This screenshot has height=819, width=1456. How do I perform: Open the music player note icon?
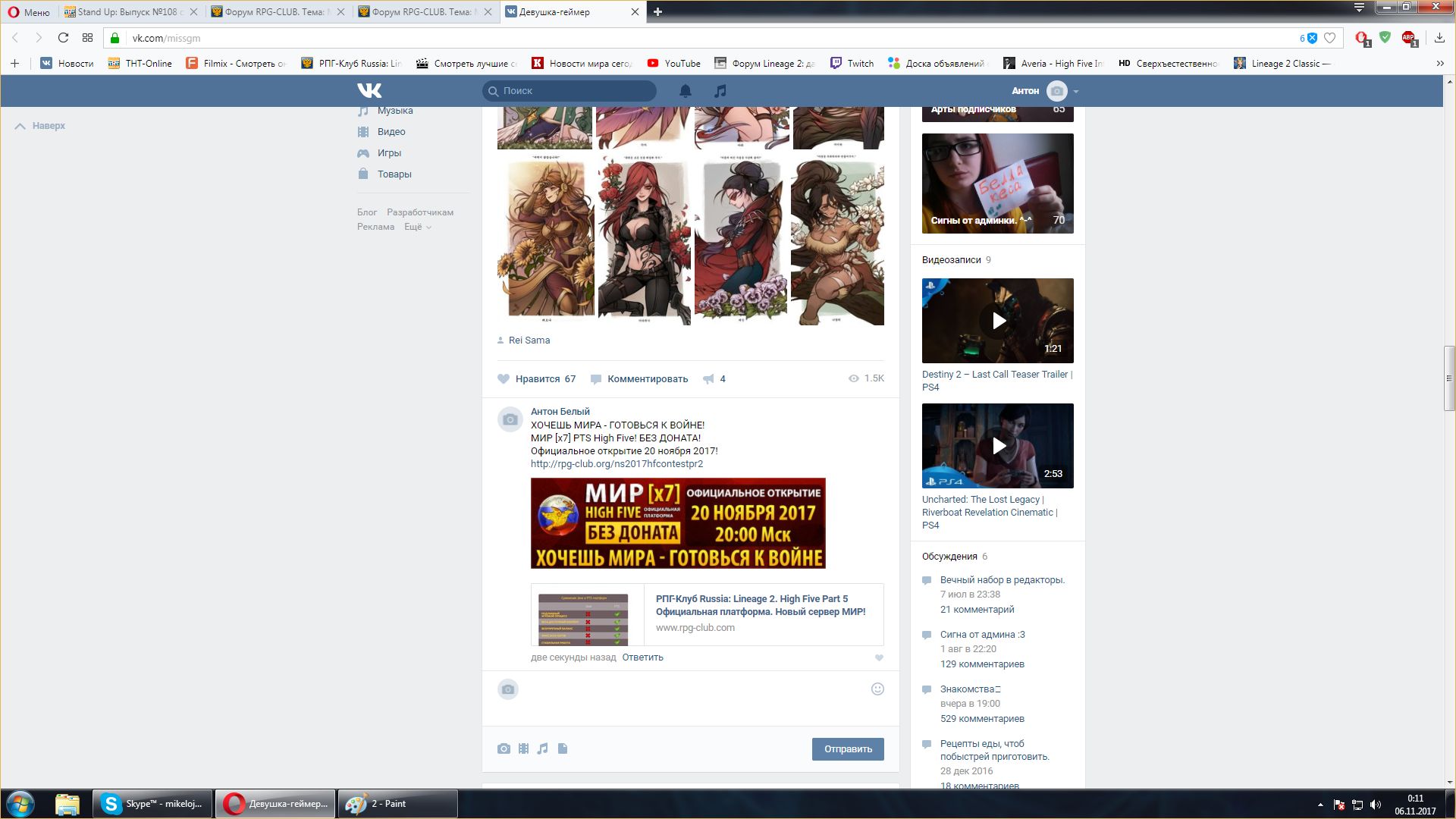pos(720,91)
